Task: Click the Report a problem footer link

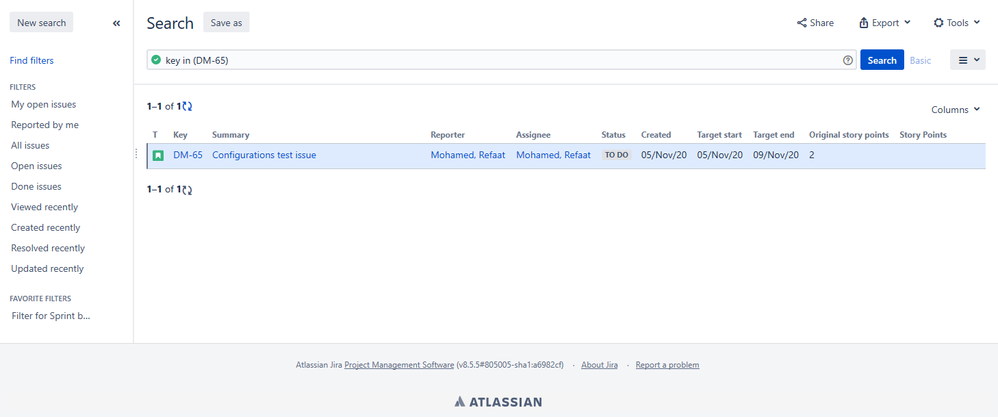Action: (667, 365)
